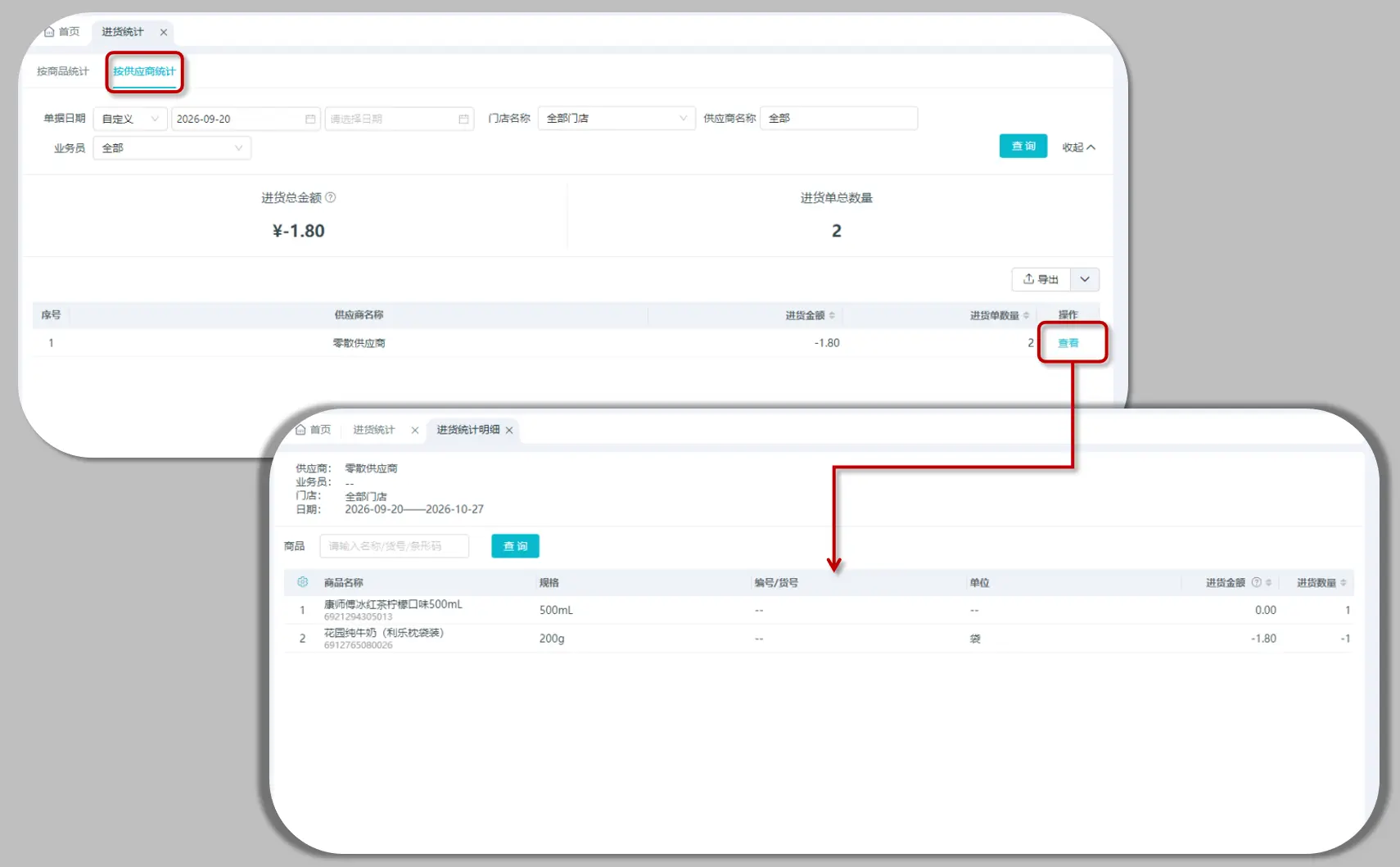Collapse filters with 收起
Viewport: 1400px width, 867px height.
pos(1078,147)
